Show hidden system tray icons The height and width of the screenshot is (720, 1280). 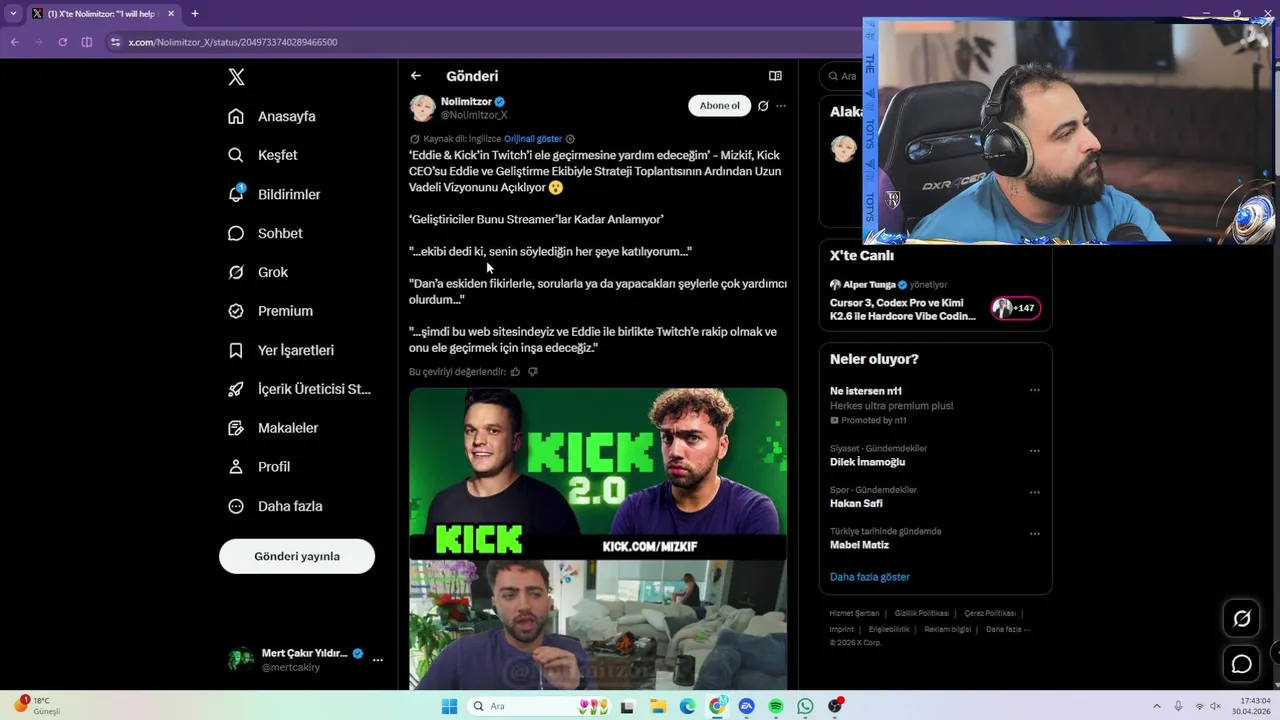point(1157,706)
